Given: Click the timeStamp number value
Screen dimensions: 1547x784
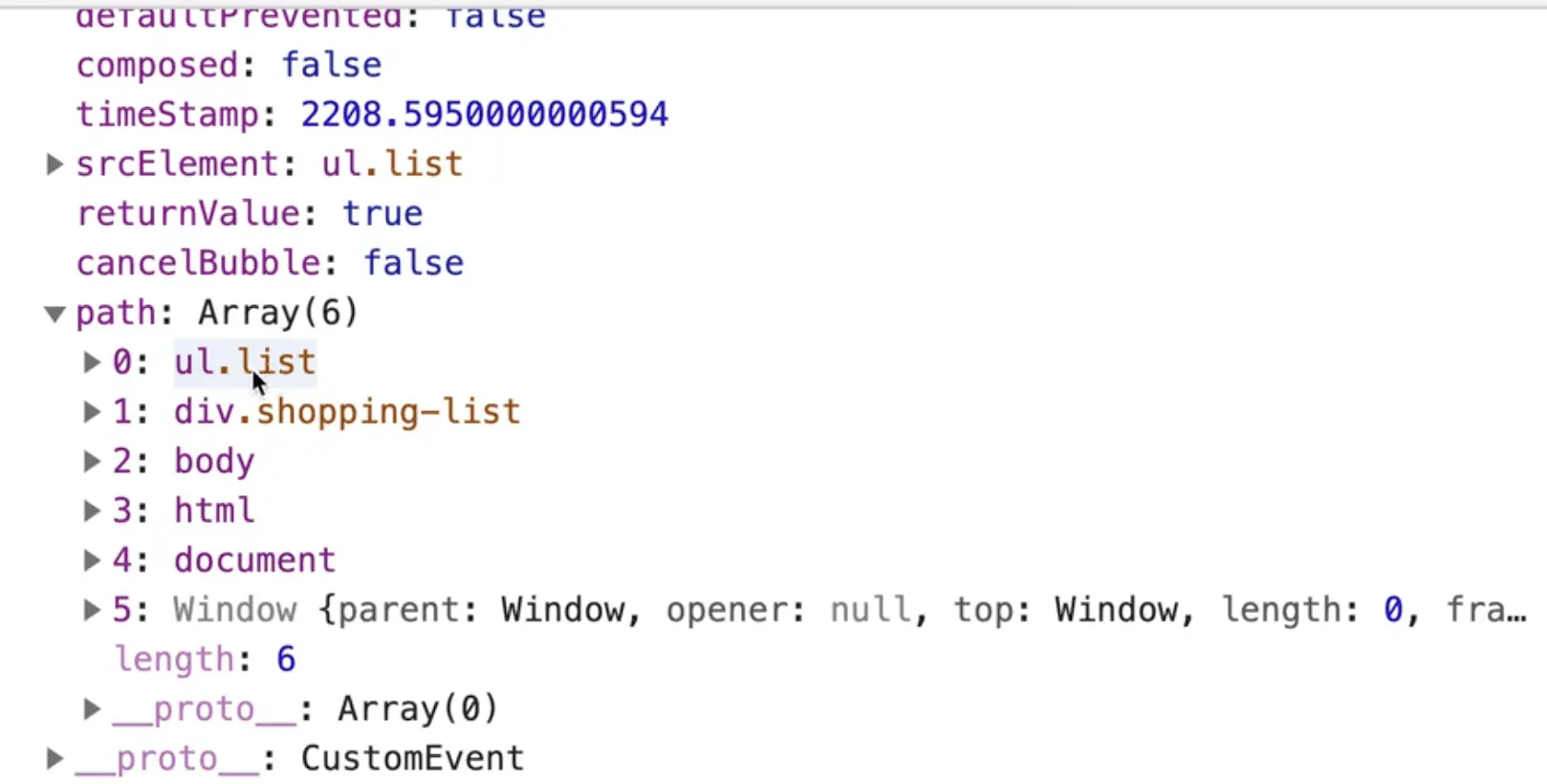Looking at the screenshot, I should point(484,115).
